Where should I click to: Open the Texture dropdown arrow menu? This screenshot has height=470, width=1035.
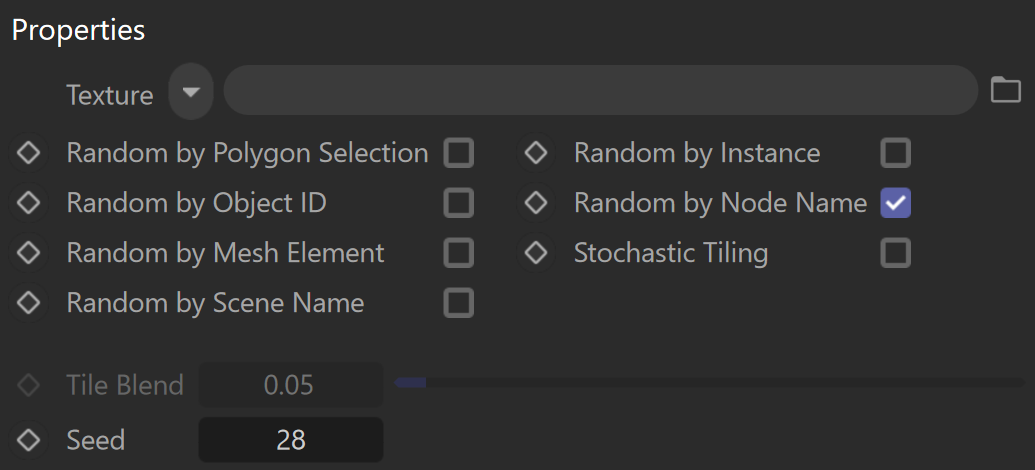(191, 91)
